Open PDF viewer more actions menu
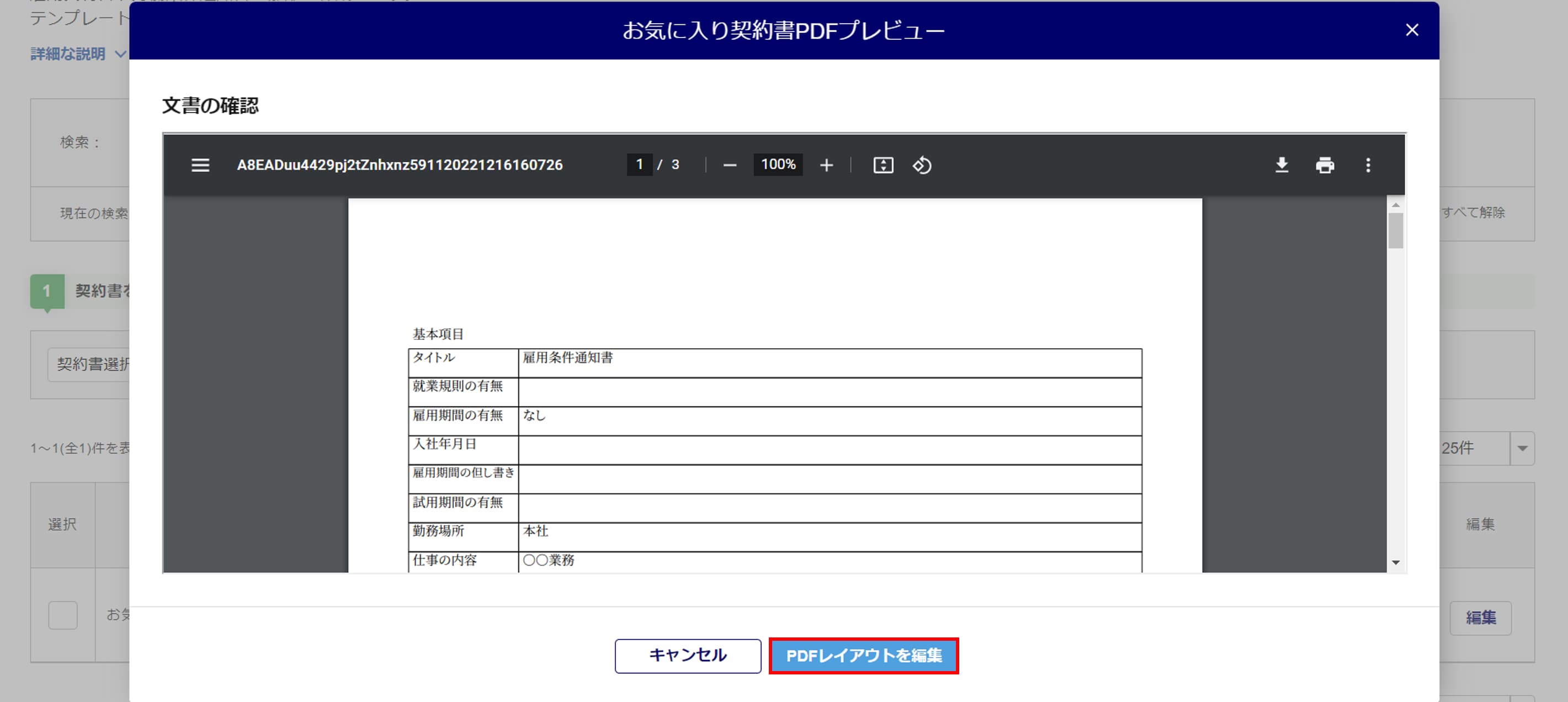 point(1368,165)
